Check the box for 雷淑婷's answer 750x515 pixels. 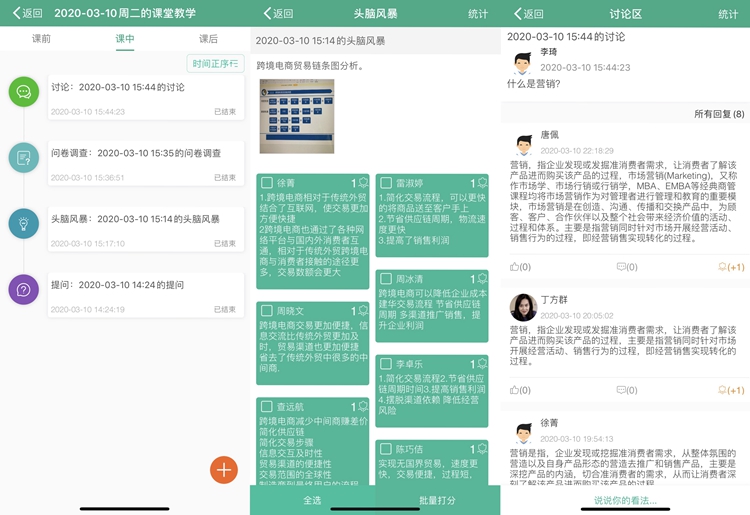pos(386,183)
